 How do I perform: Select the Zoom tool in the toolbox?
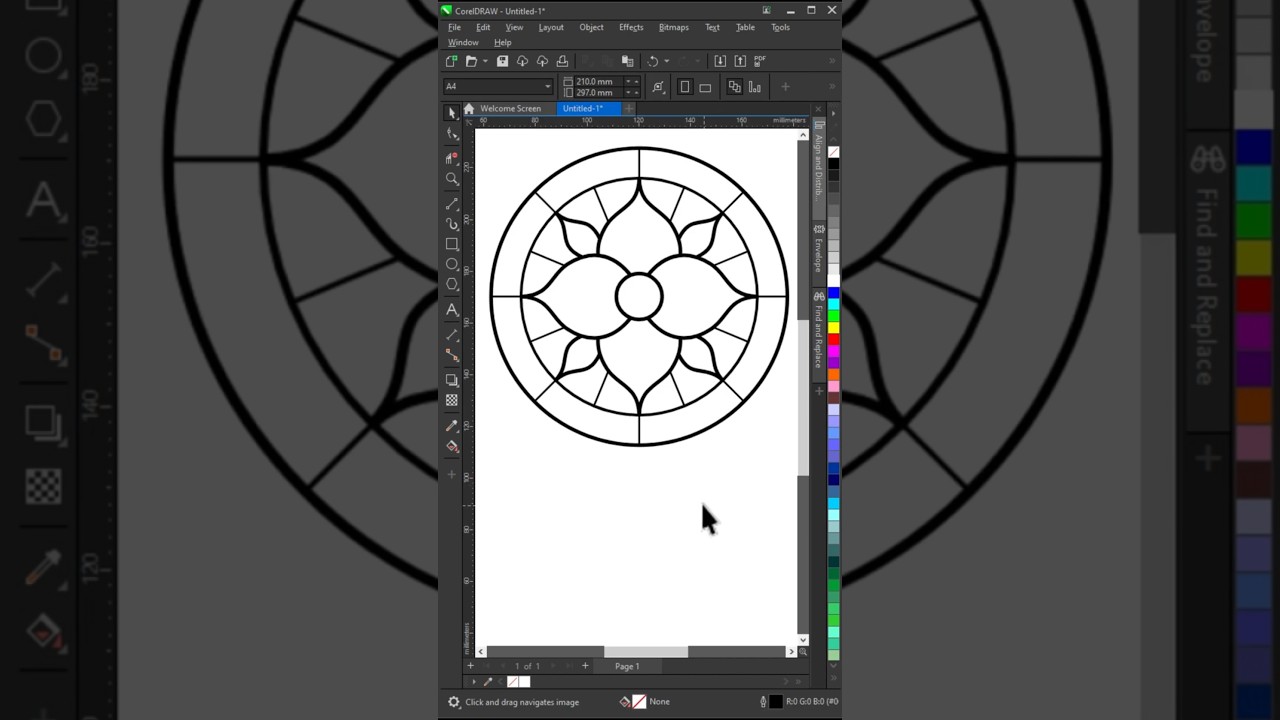click(452, 179)
